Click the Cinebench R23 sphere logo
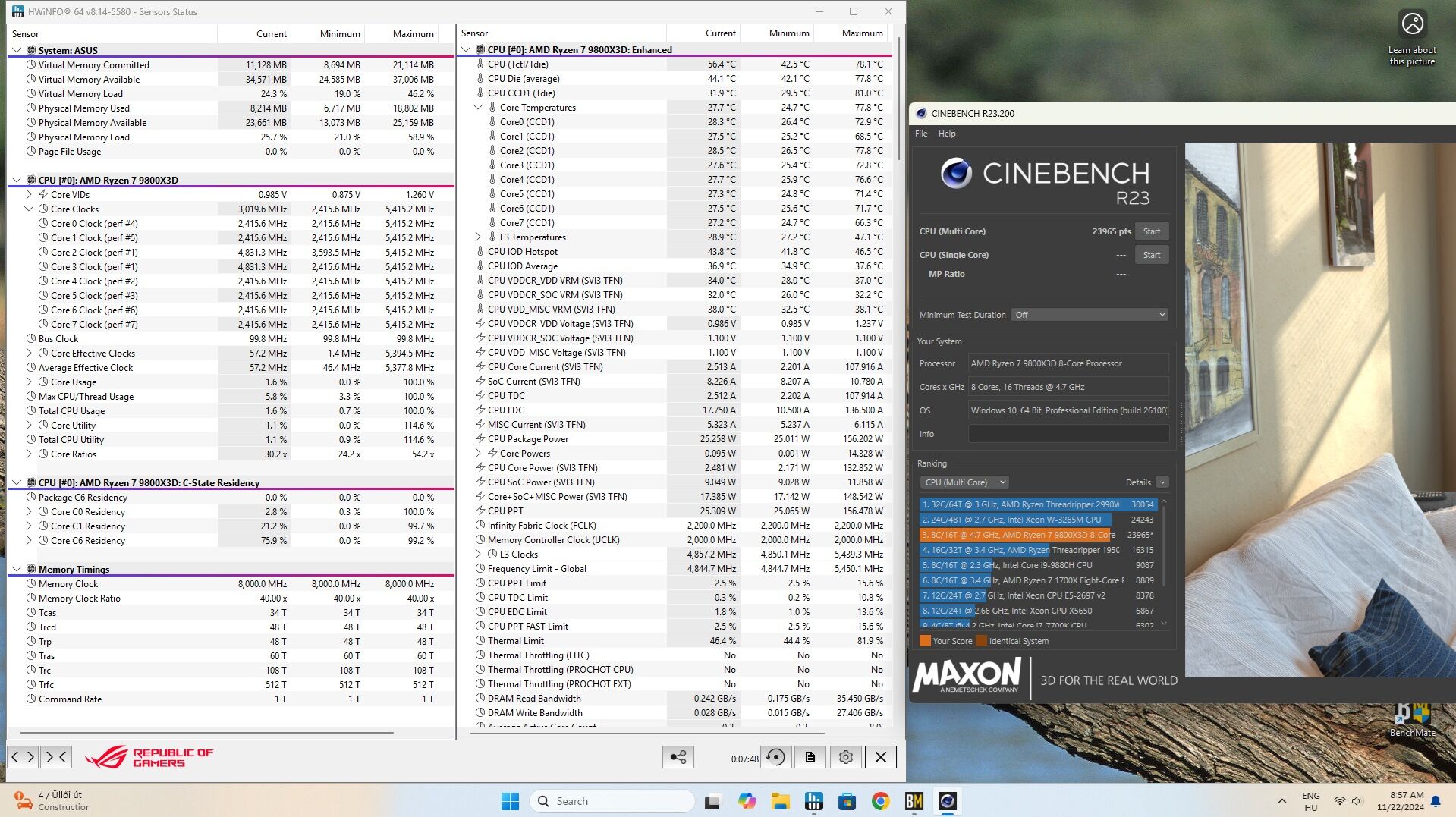The width and height of the screenshot is (1456, 817). 956,173
